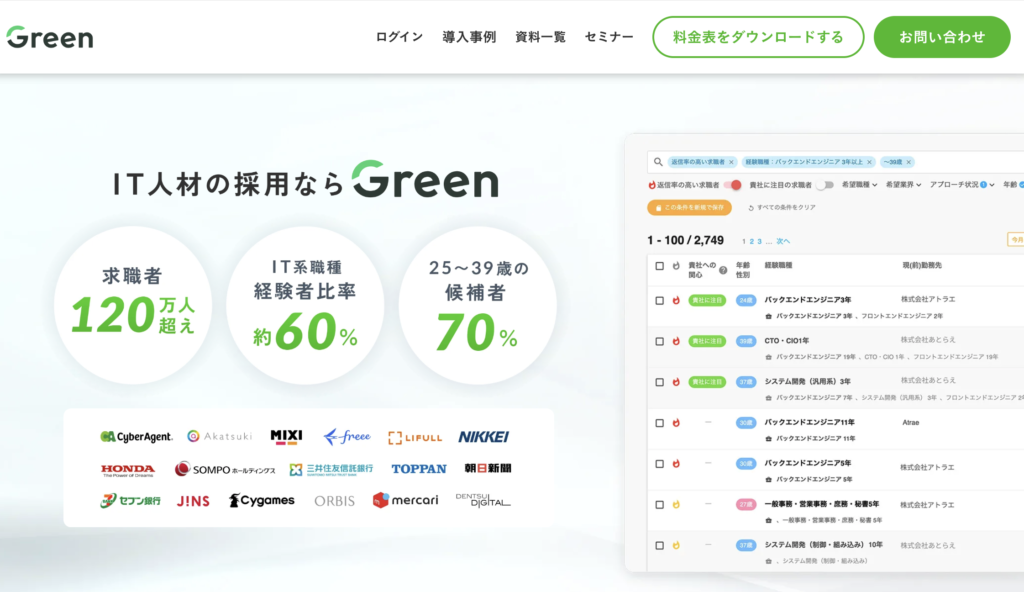Click the お問い合わせ button
The image size is (1024, 592).
click(942, 37)
